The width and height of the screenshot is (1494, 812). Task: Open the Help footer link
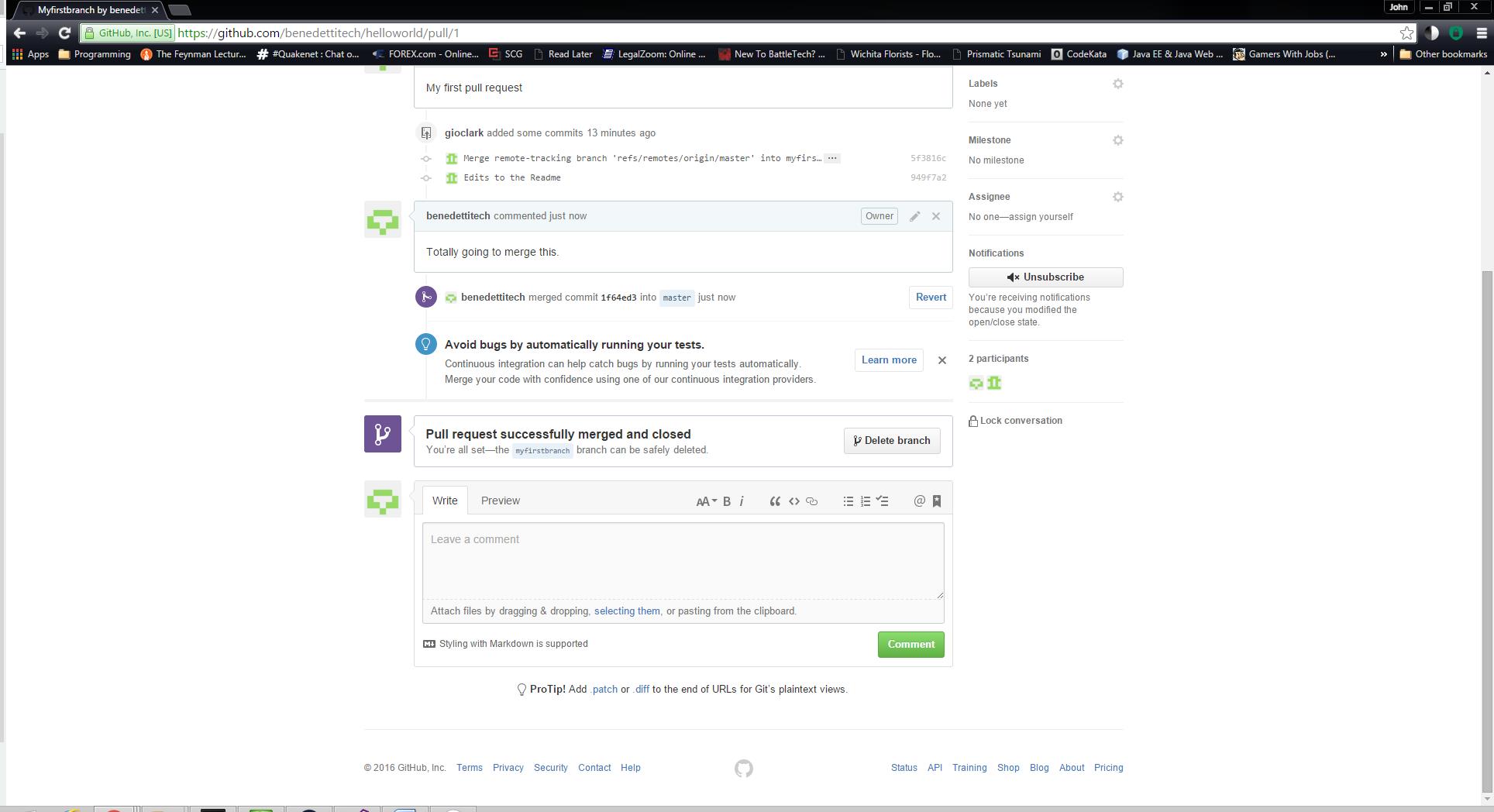point(631,768)
